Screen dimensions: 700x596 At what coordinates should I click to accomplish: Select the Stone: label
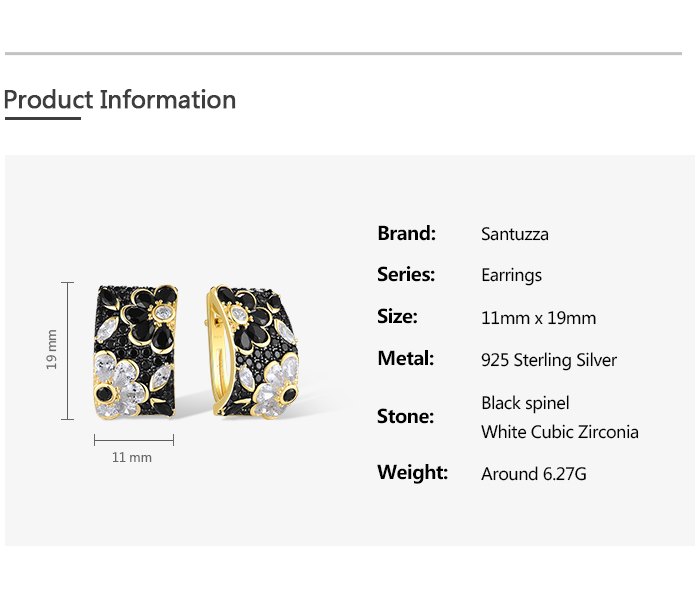[x=405, y=417]
